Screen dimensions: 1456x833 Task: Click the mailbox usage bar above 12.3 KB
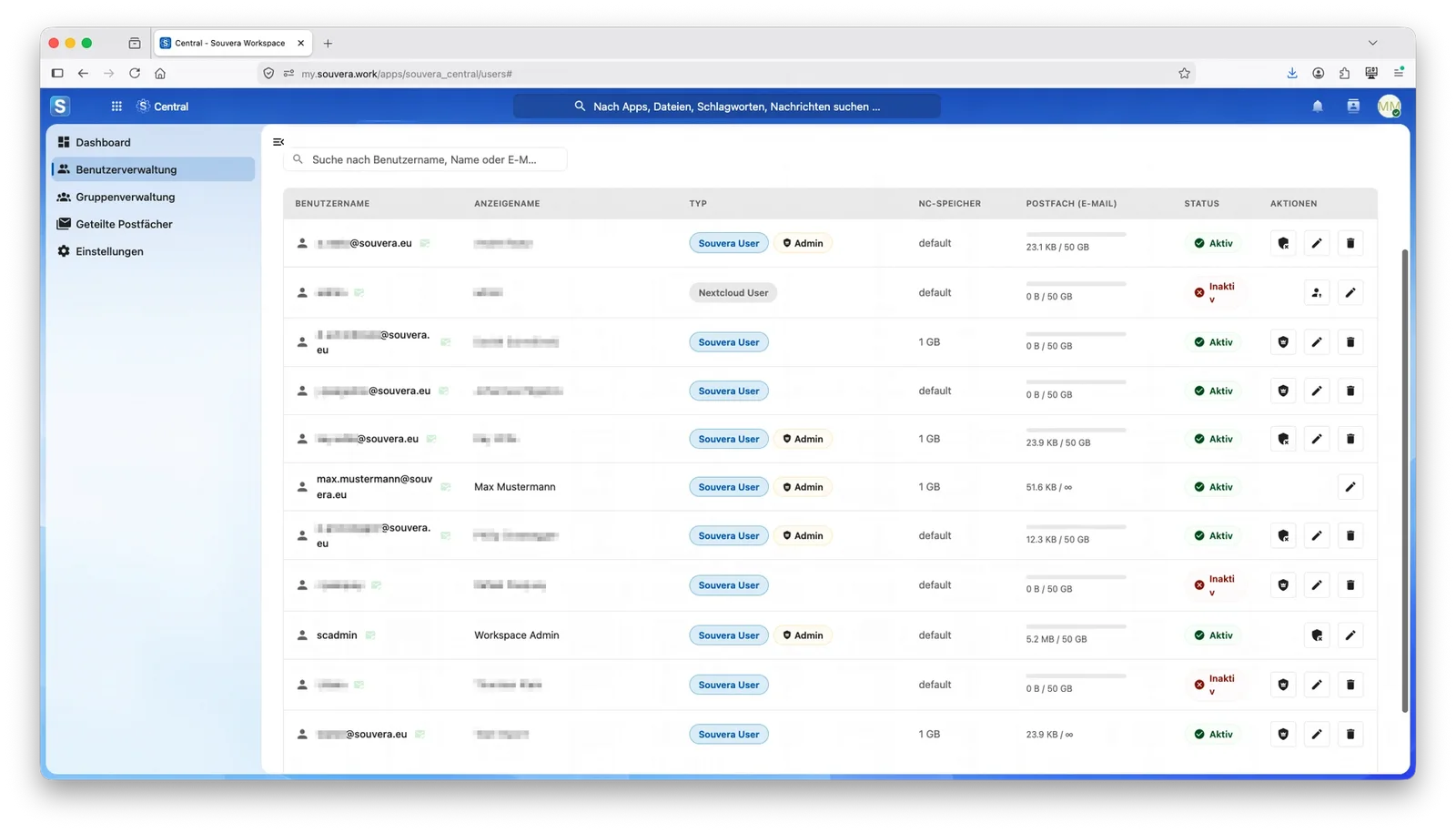pyautogui.click(x=1076, y=527)
